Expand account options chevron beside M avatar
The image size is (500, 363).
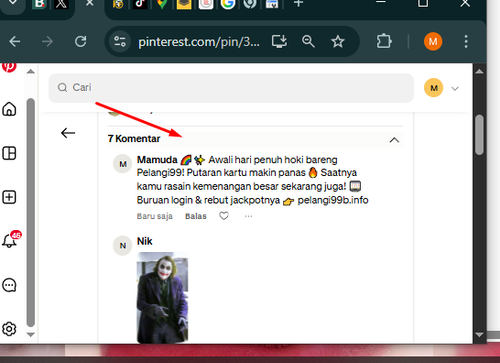point(455,88)
